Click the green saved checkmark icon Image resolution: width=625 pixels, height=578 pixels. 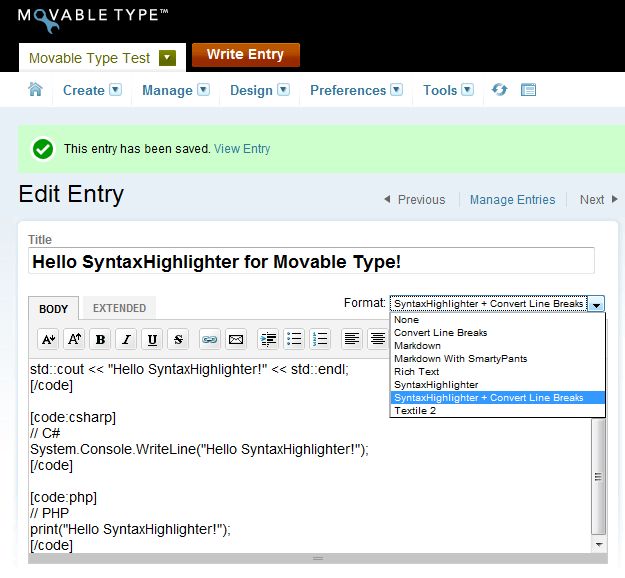pos(43,149)
